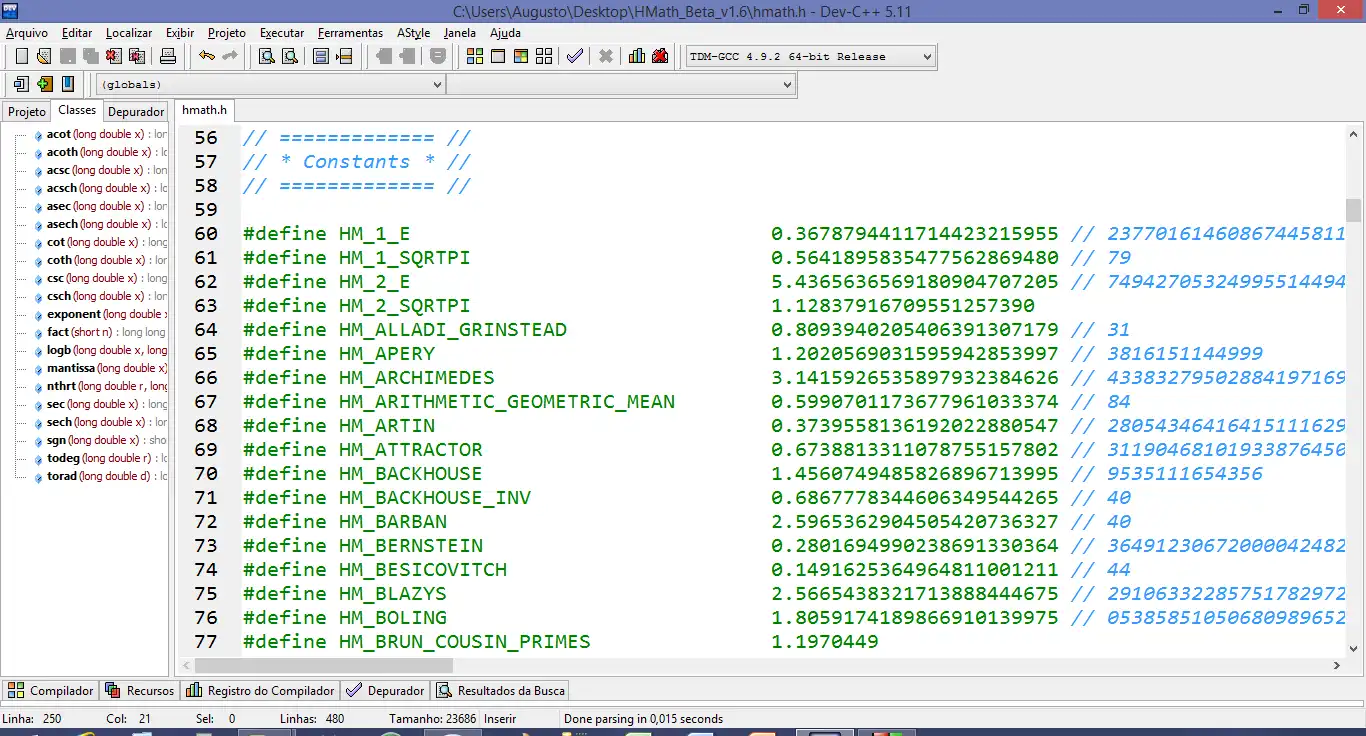Click the editor scroll-right arrow
This screenshot has width=1366, height=736.
1337,665
